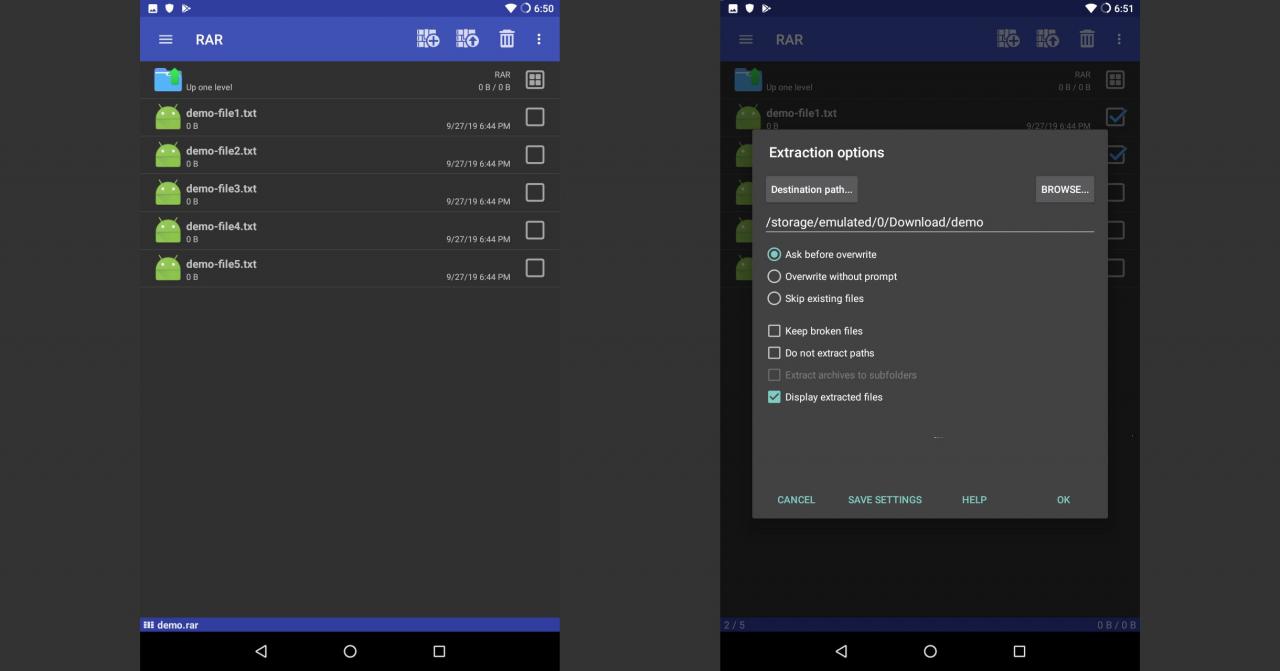Viewport: 1280px width, 671px height.
Task: Click dimmed trash icon on right phone screen
Action: (x=1087, y=39)
